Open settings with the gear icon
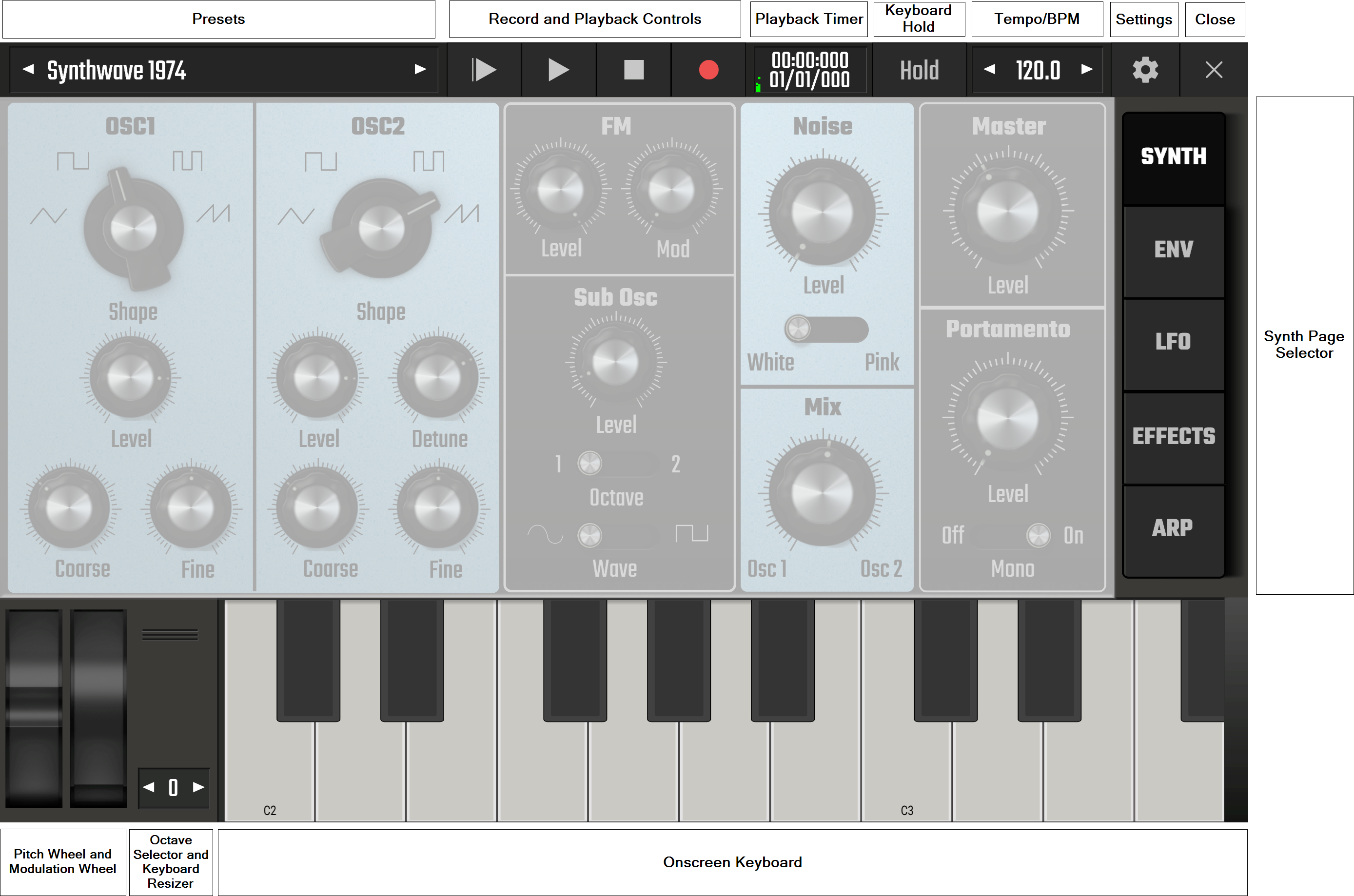Viewport: 1354px width, 896px height. point(1145,70)
